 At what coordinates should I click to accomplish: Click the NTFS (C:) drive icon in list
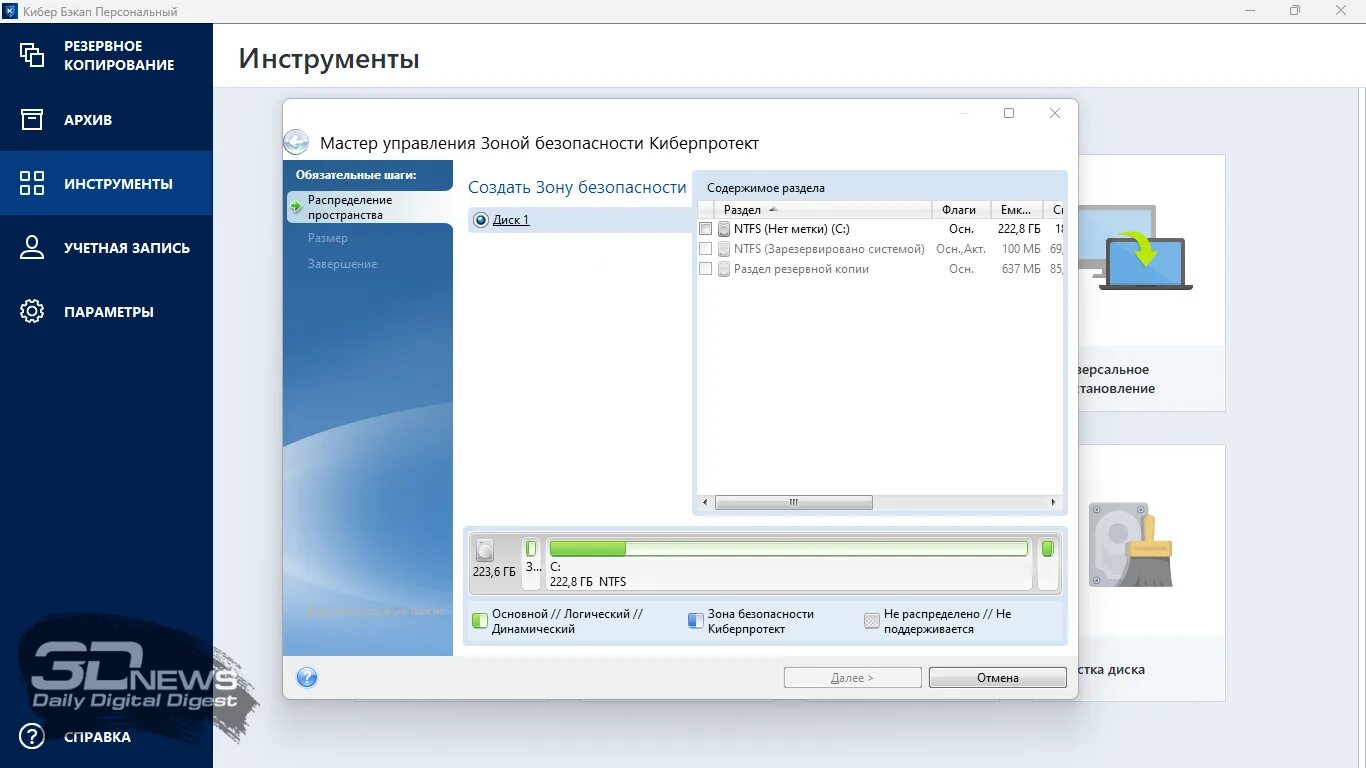(724, 229)
